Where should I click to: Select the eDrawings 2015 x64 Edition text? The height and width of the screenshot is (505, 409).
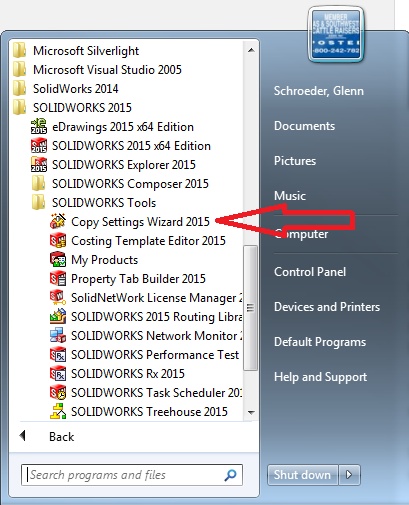pyautogui.click(x=123, y=127)
